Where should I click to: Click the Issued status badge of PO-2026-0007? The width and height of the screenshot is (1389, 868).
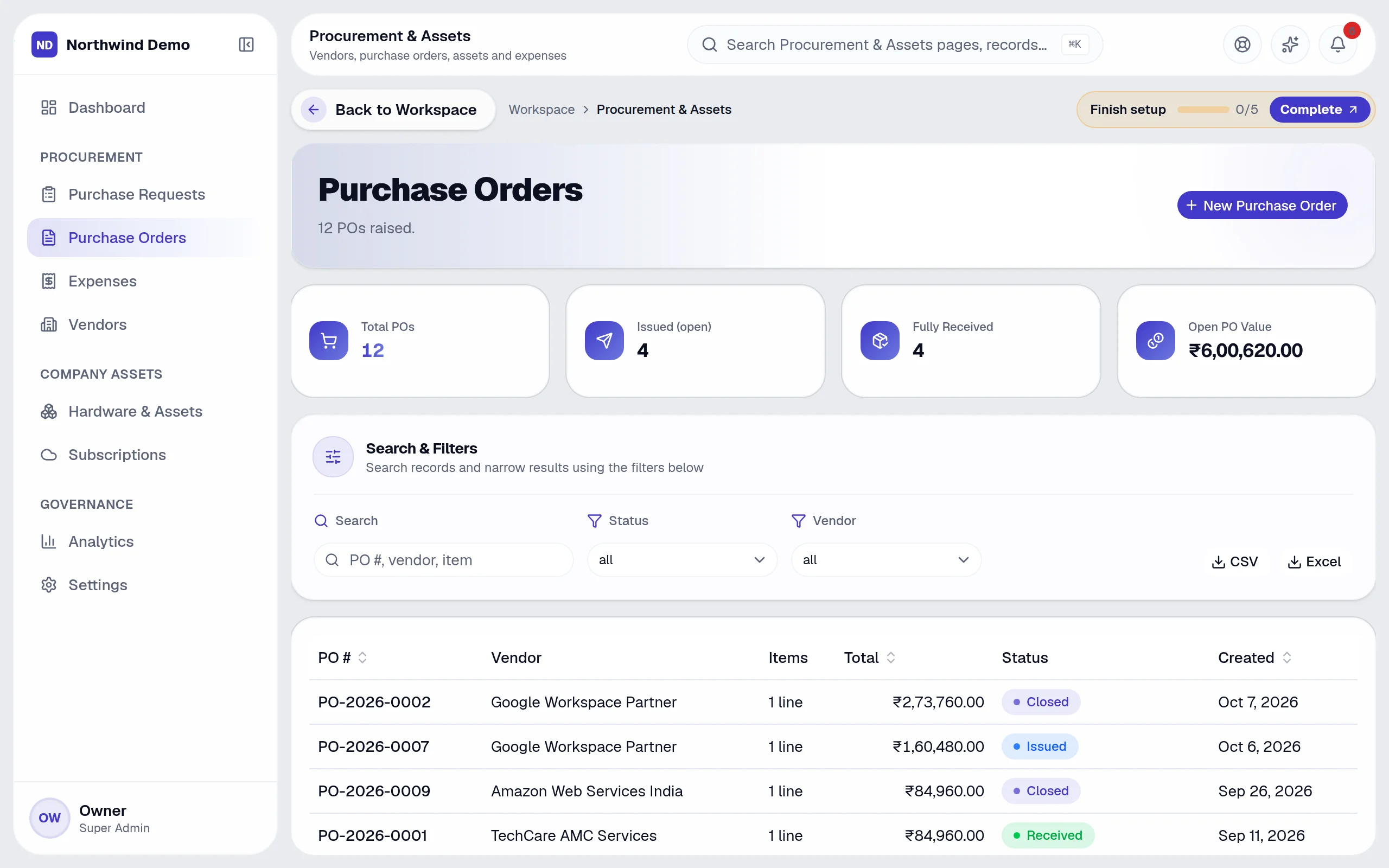point(1040,746)
